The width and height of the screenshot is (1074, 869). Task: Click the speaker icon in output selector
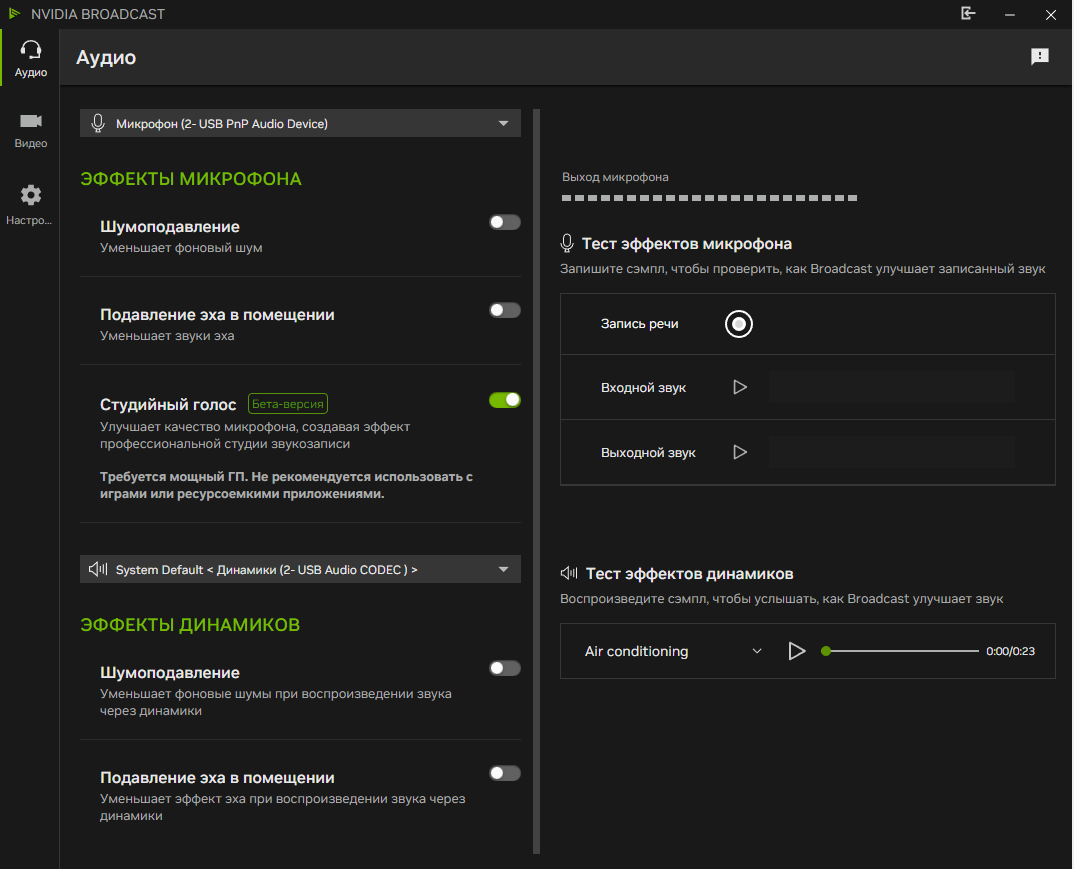click(x=98, y=569)
